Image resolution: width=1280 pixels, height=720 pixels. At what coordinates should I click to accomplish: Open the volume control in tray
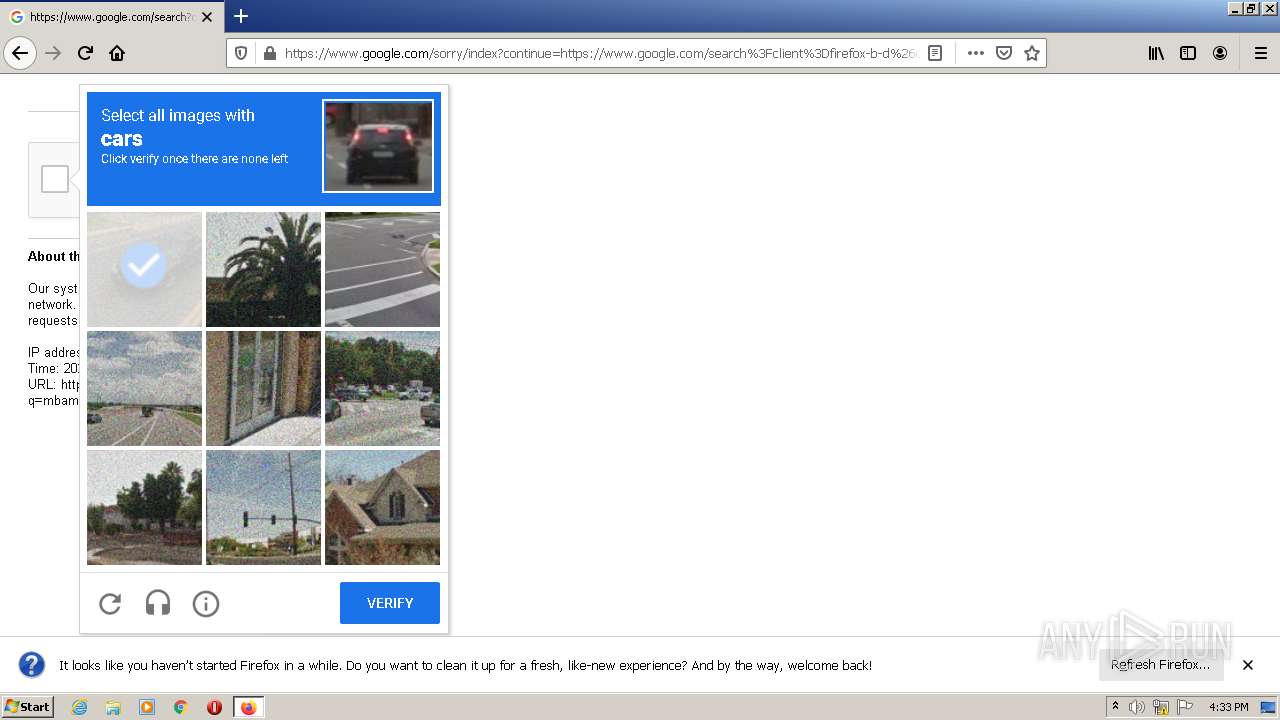click(1137, 707)
